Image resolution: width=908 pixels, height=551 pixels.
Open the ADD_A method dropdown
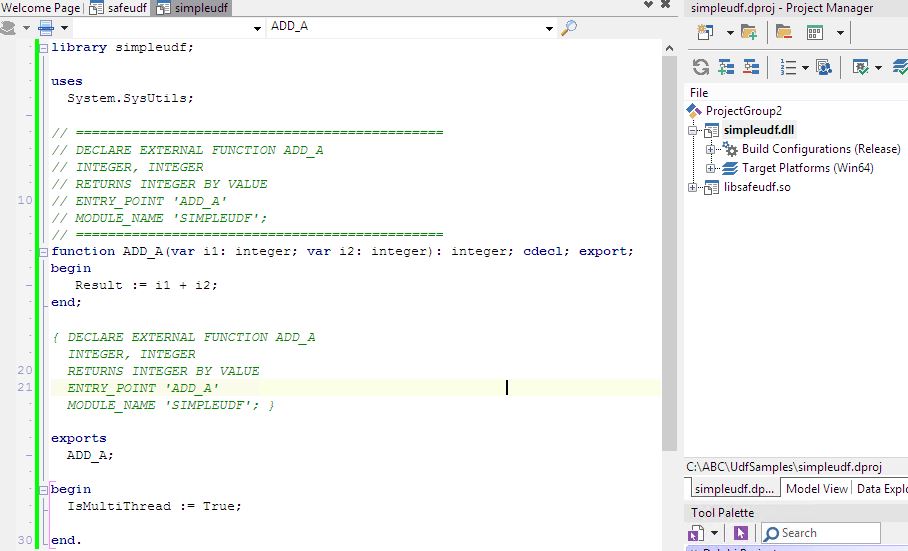pyautogui.click(x=549, y=28)
